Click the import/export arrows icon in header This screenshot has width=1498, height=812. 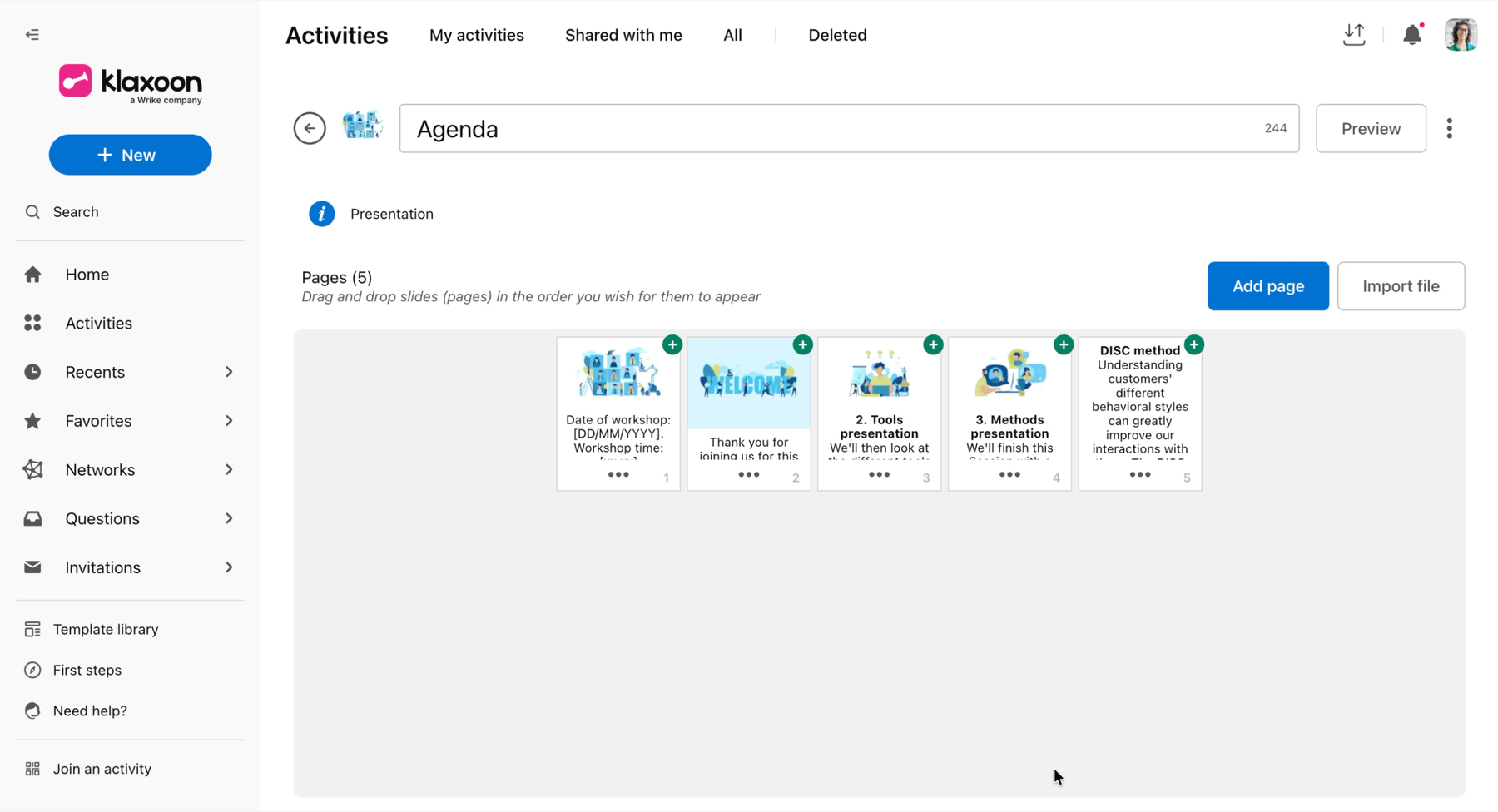pyautogui.click(x=1354, y=35)
